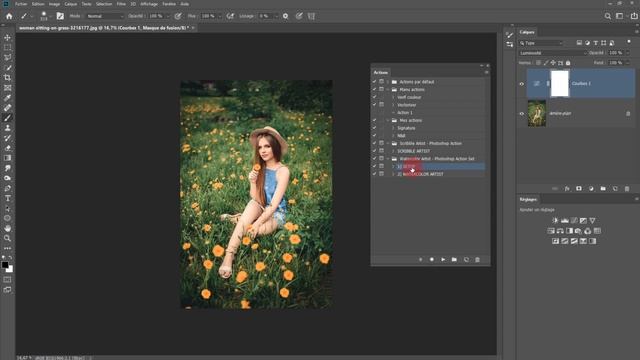The height and width of the screenshot is (360, 640).
Task: Stop action playback or recording
Action: pos(420,259)
